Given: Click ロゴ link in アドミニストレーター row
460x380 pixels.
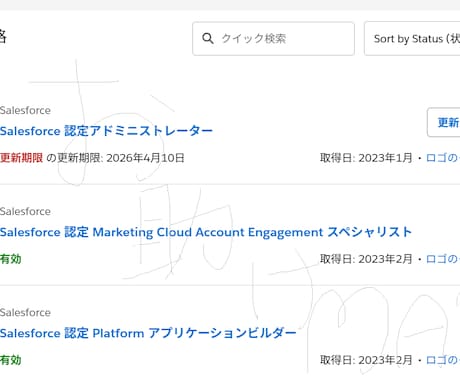Looking at the screenshot, I should tap(443, 158).
